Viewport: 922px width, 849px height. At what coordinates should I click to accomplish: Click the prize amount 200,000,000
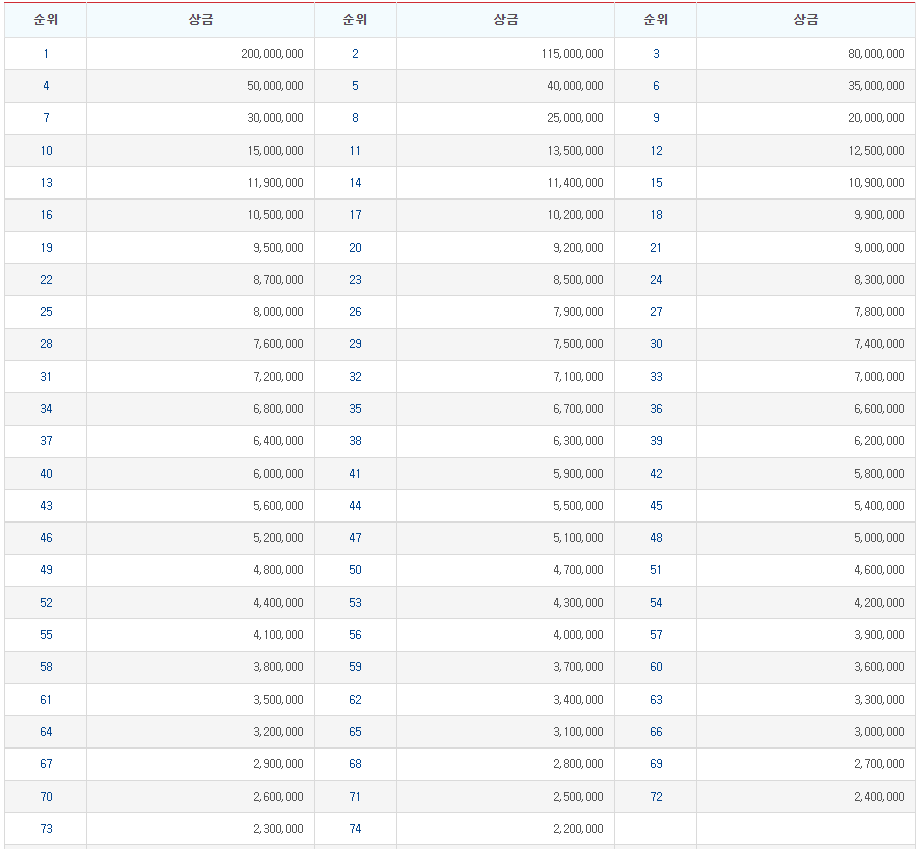[272, 54]
